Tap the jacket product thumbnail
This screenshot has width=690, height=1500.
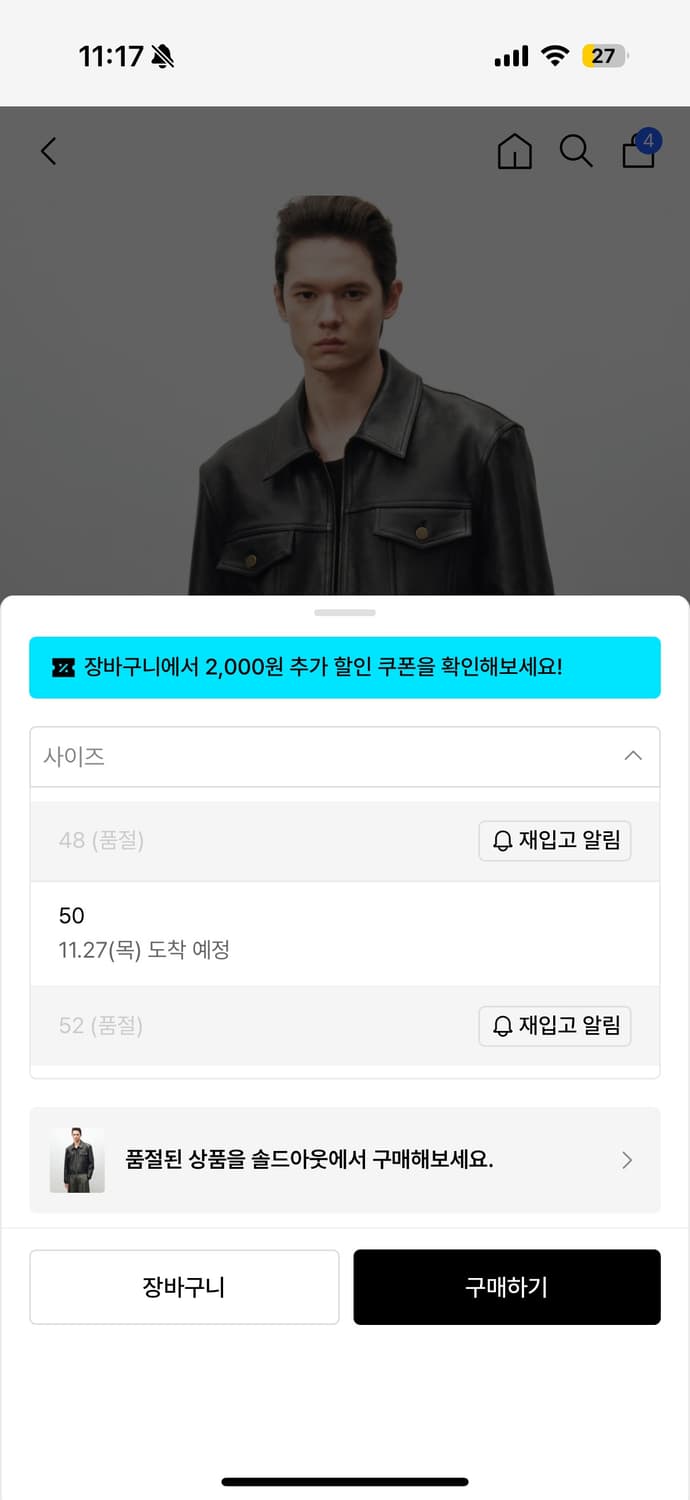pos(77,1160)
